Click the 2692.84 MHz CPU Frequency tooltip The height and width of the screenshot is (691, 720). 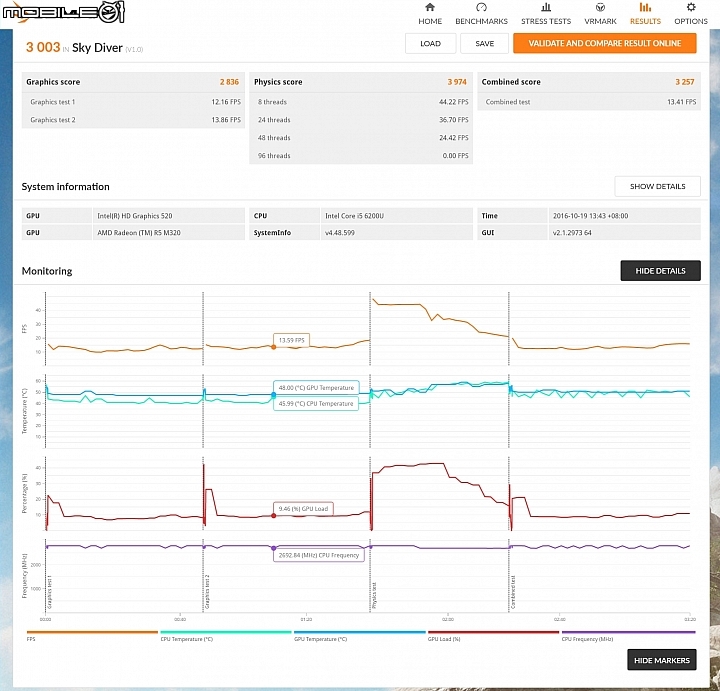(x=319, y=555)
